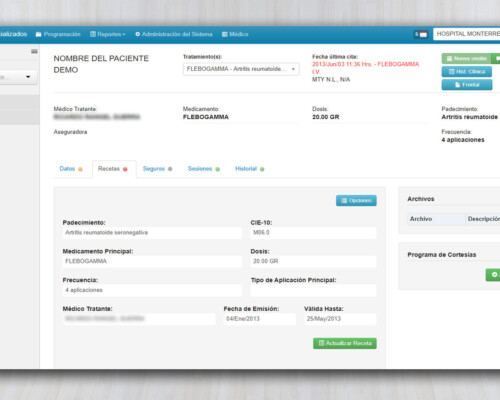Expand the Reportes dropdown menu
500x400 pixels.
[x=108, y=34]
